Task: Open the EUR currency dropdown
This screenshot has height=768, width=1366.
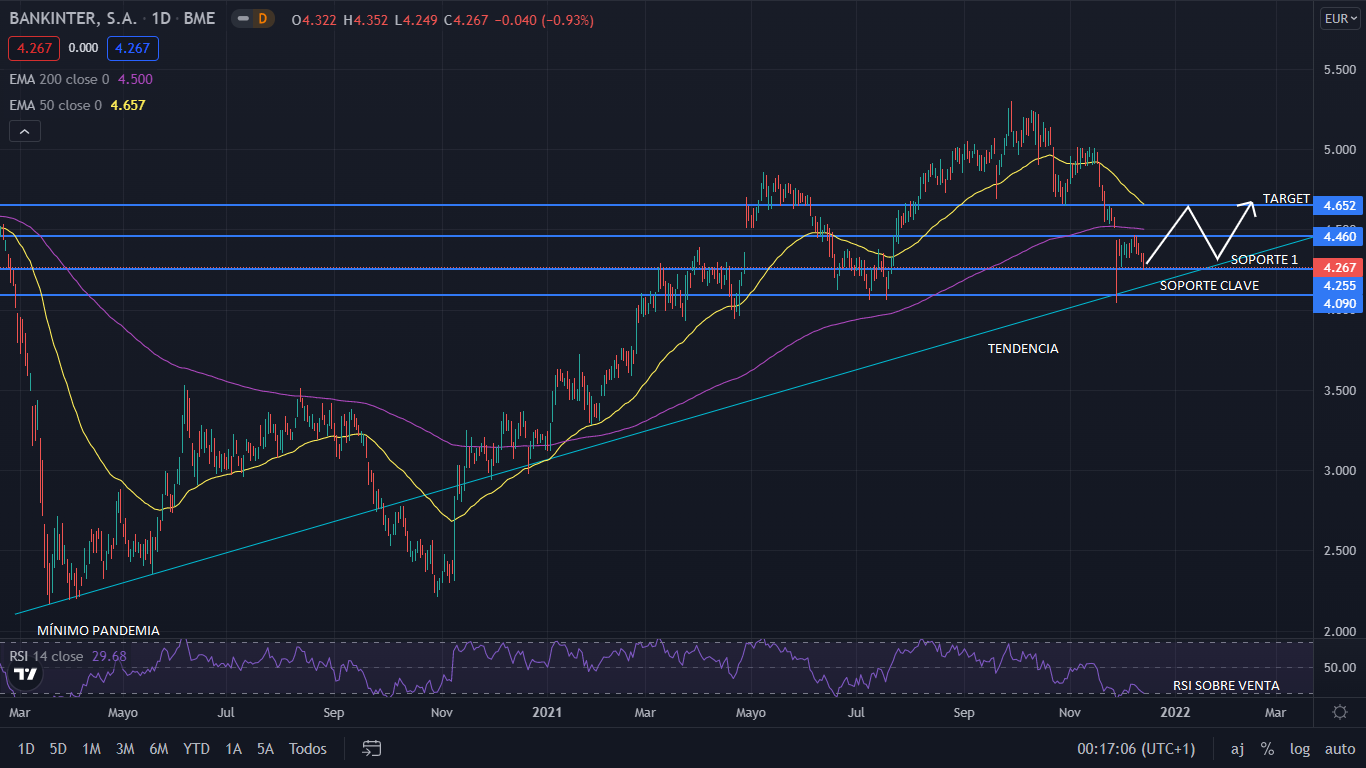Action: coord(1340,19)
